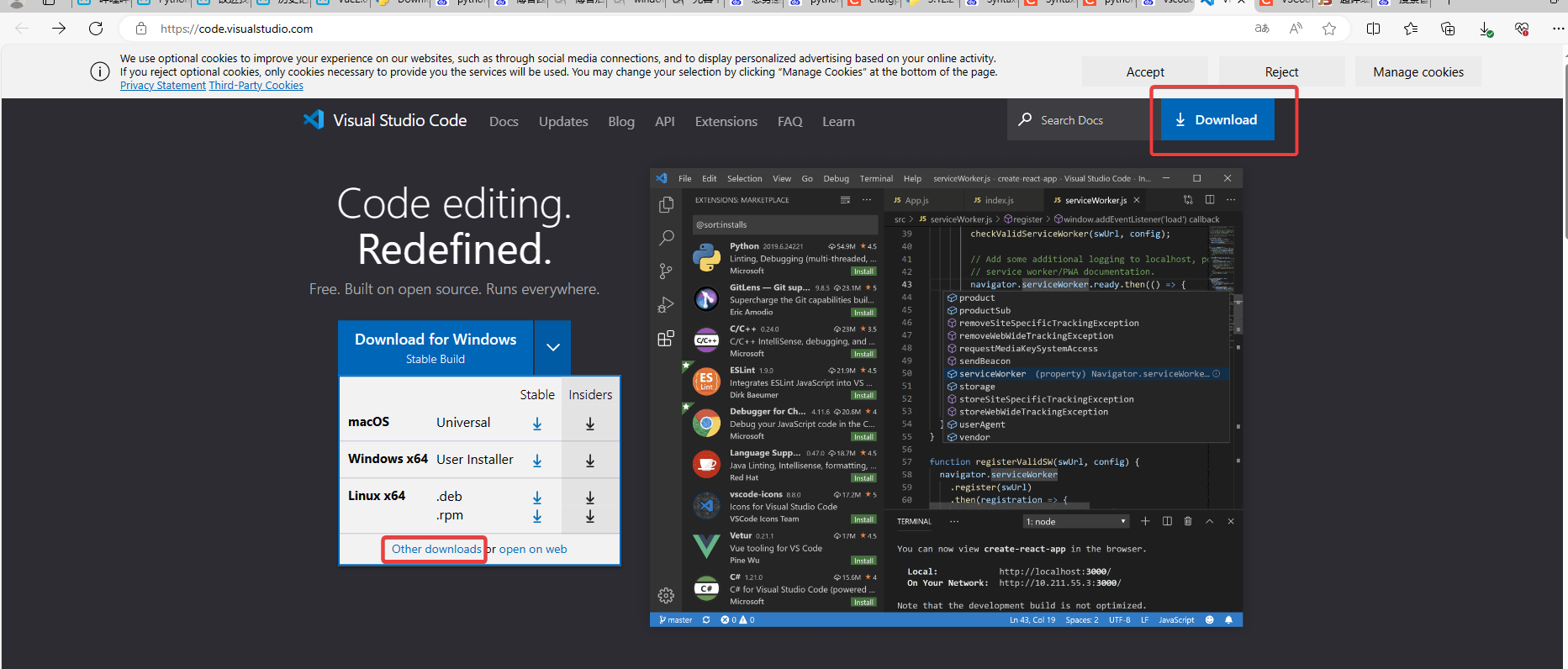
Task: Click the blue Download button in header
Action: (1217, 119)
